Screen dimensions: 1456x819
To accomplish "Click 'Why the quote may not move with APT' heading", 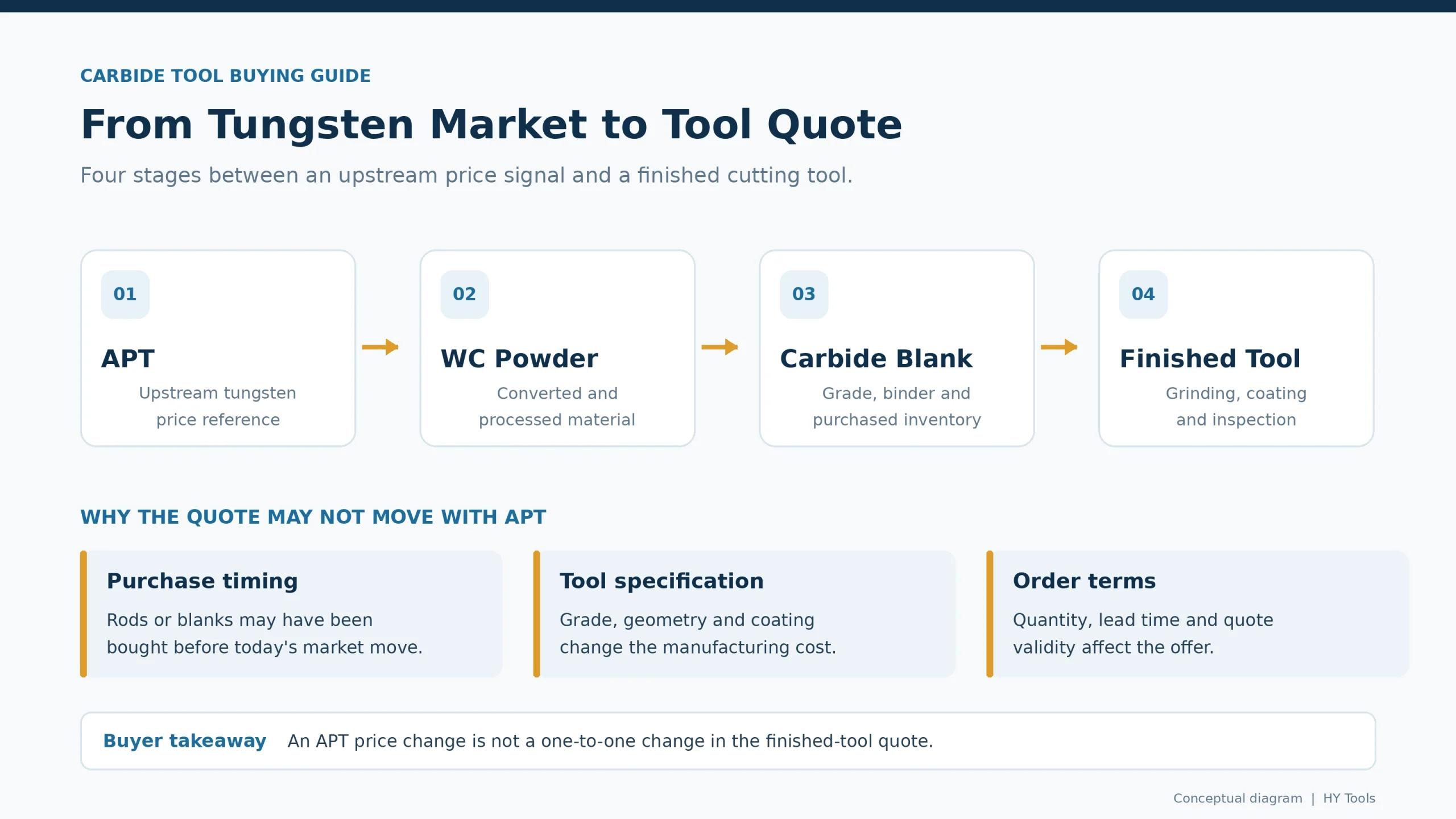I will pos(313,517).
